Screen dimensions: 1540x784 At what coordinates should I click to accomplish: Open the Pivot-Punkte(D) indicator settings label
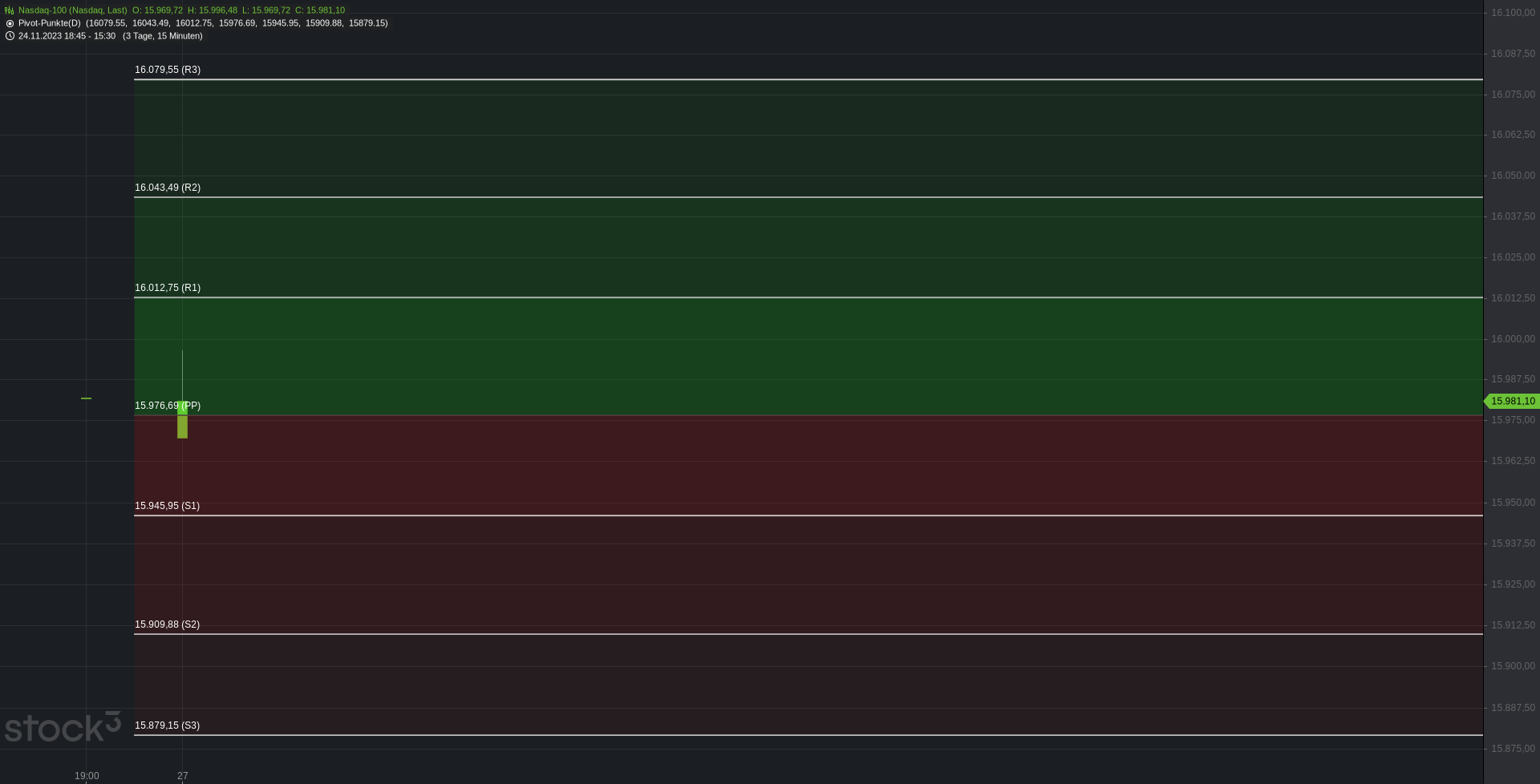(49, 23)
